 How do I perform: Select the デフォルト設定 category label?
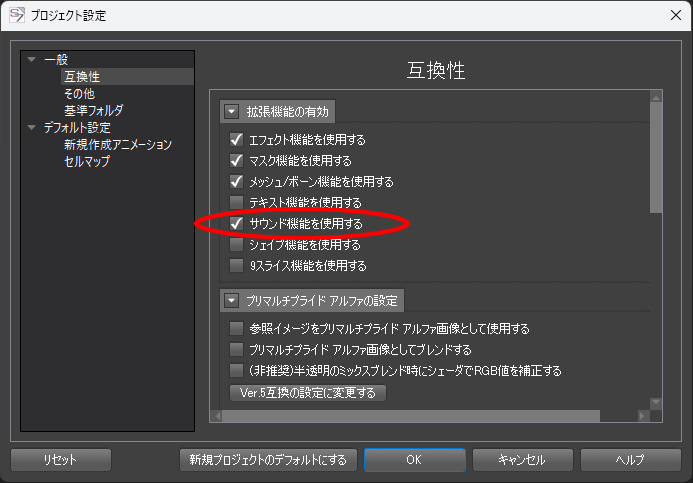77,128
